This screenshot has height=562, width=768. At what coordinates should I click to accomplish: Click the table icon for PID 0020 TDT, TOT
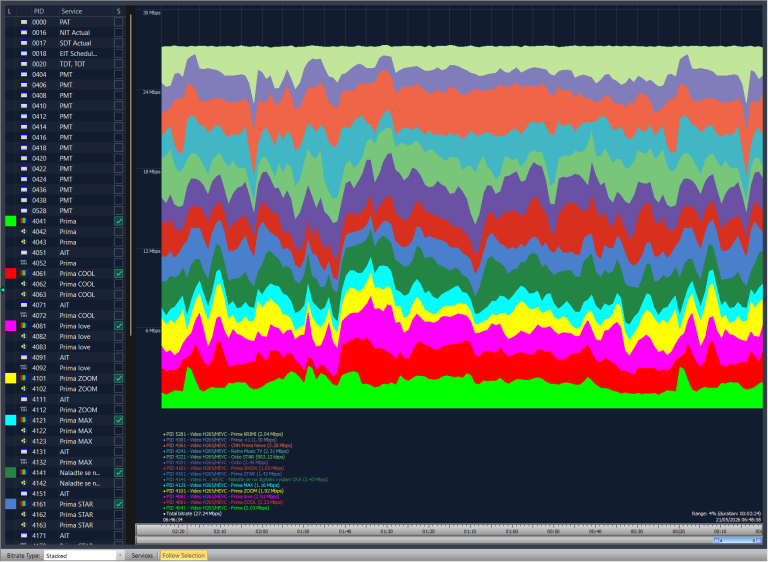[24, 64]
